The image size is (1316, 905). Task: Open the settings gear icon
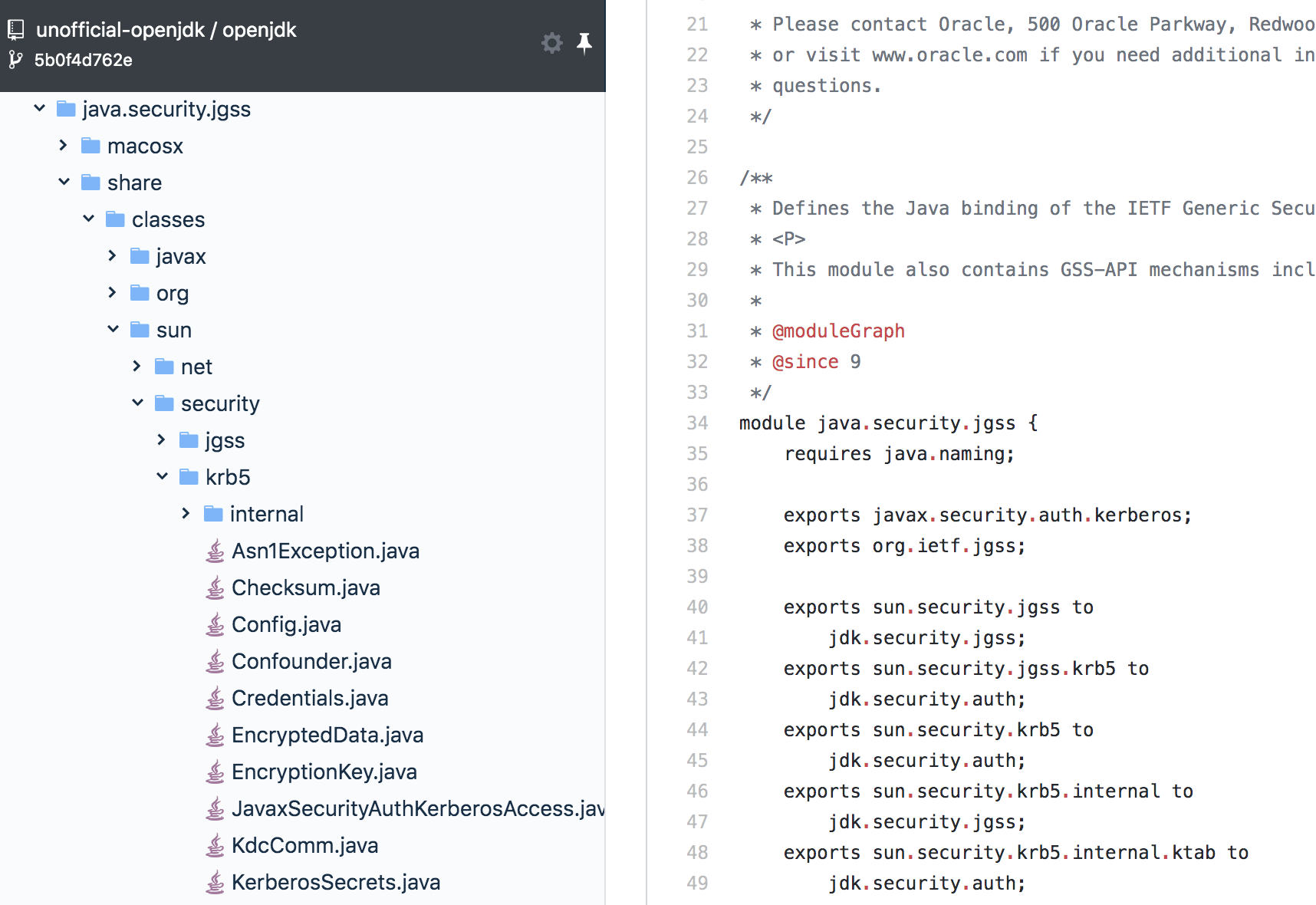551,44
